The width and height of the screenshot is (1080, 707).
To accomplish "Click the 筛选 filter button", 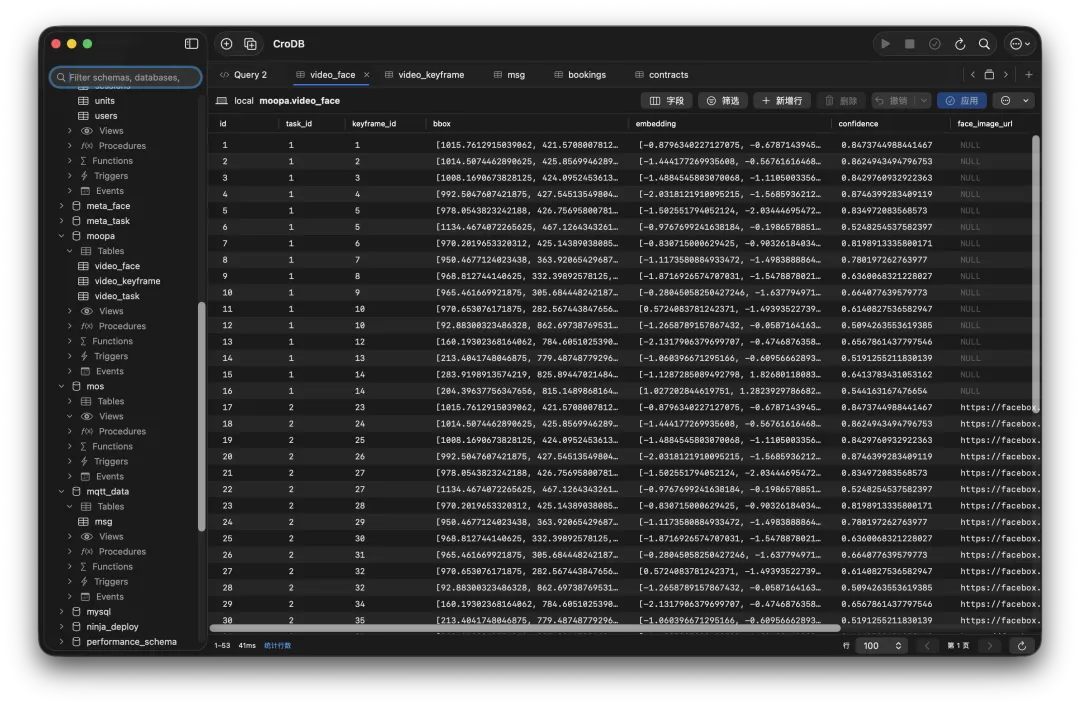I will pyautogui.click(x=723, y=101).
